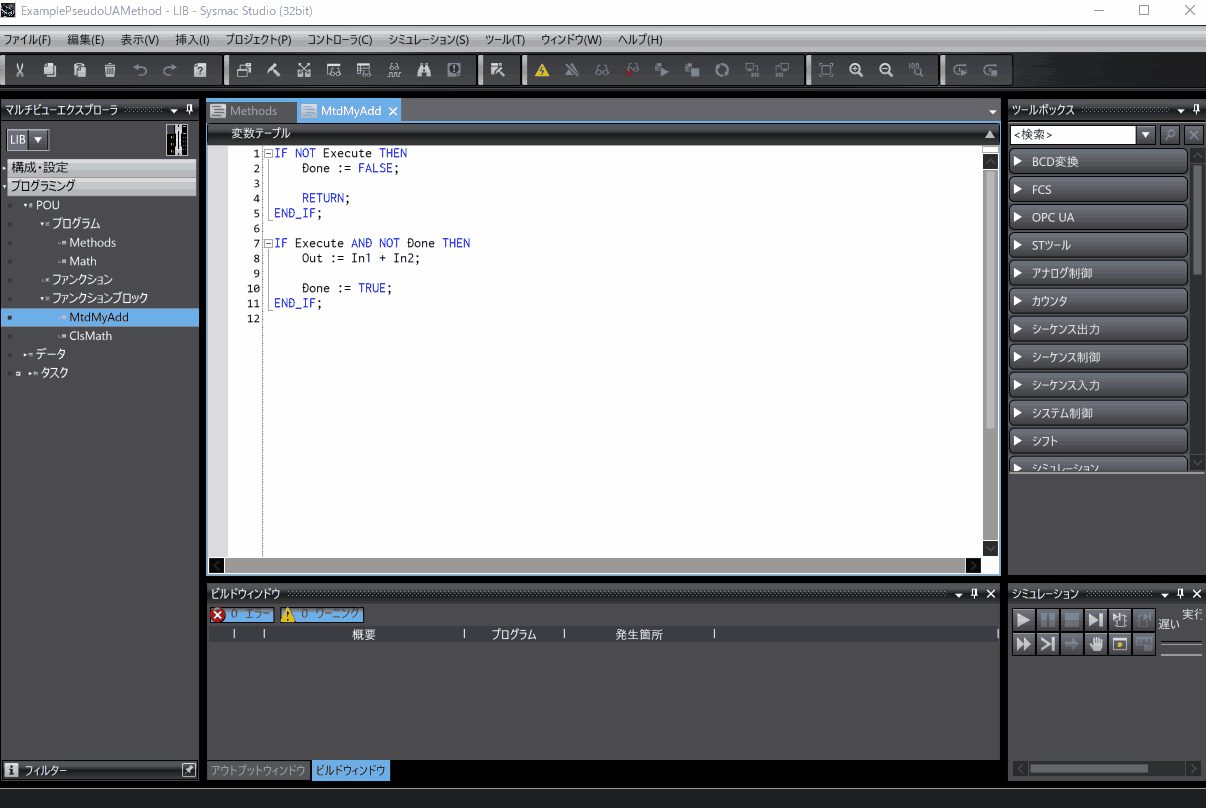Image resolution: width=1206 pixels, height=808 pixels.
Task: Open toolbox search dropdown arrow
Action: (x=1146, y=134)
